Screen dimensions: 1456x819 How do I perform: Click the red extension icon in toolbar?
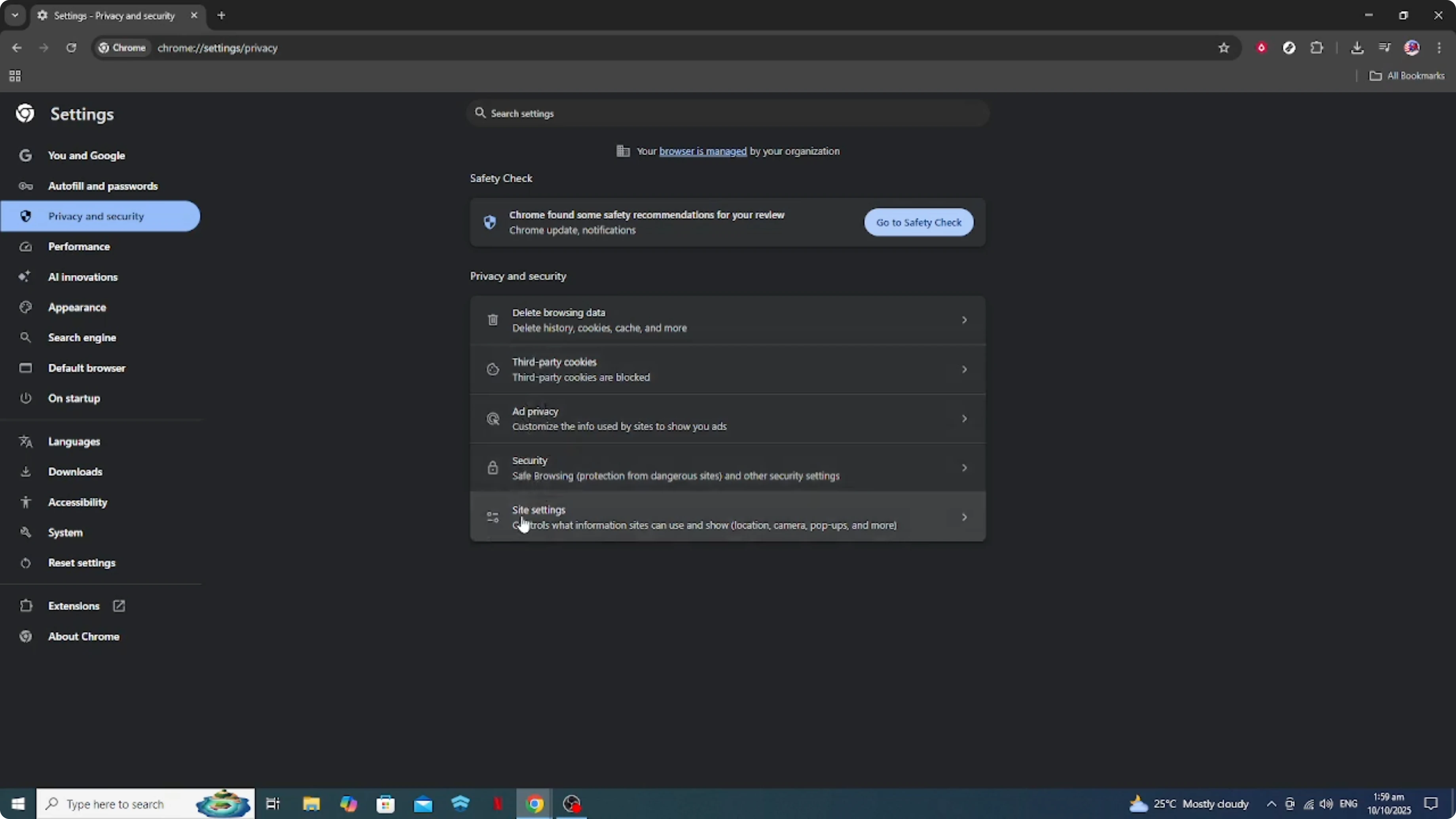coord(1261,48)
